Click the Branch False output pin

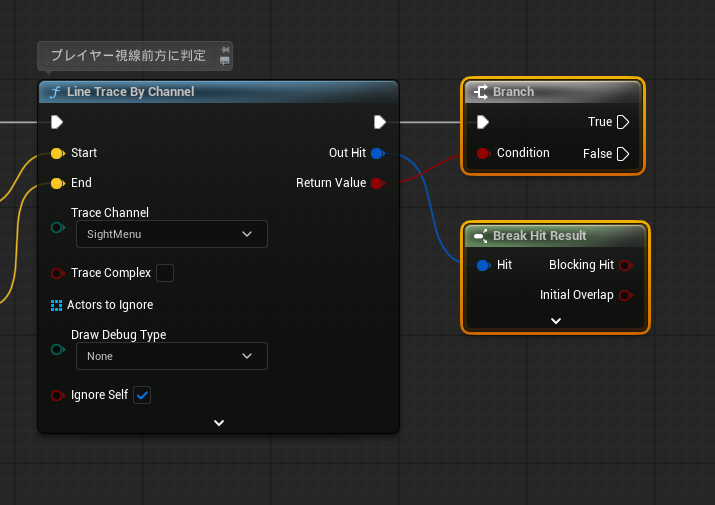[623, 154]
